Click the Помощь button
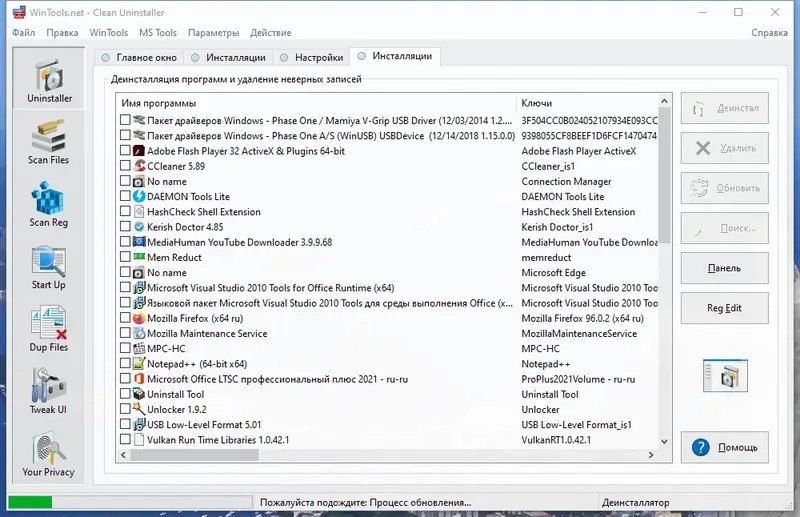 point(724,448)
